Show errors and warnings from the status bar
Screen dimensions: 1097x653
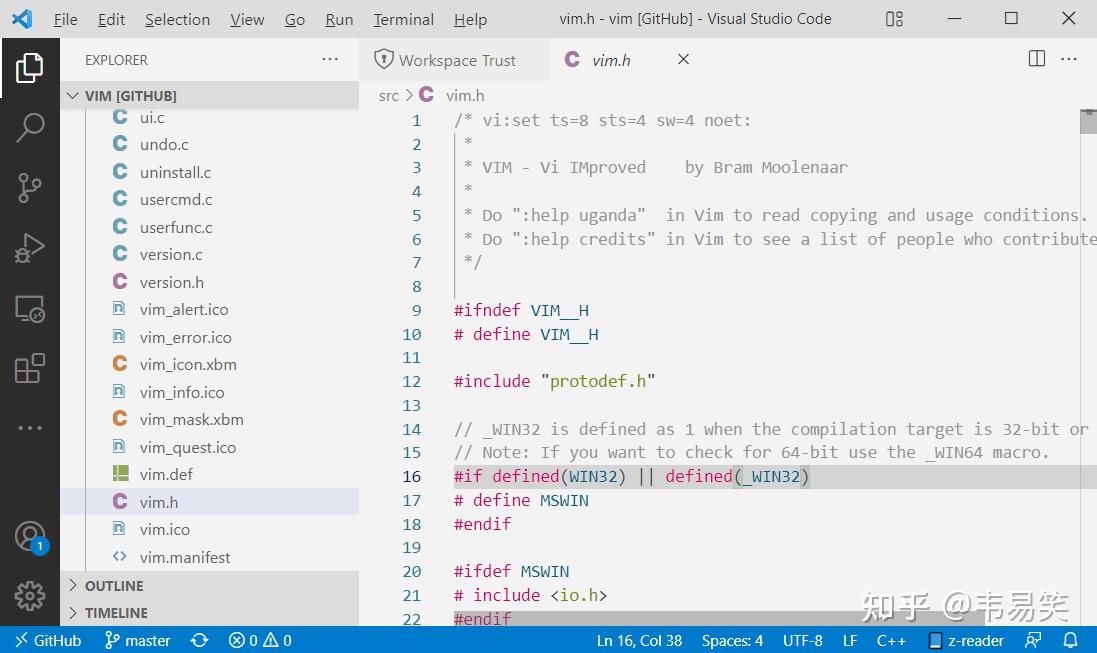point(259,640)
